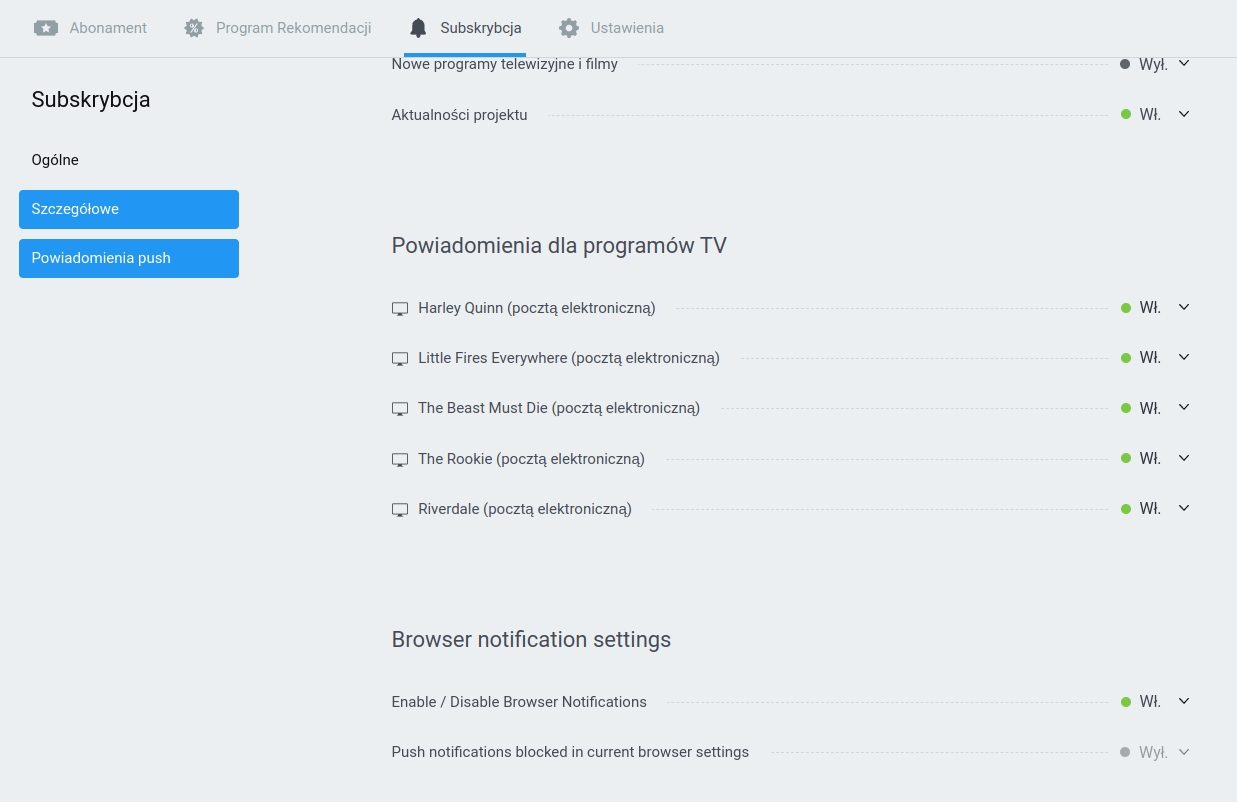Click the Abonament ticket icon
1237x802 pixels.
point(46,28)
